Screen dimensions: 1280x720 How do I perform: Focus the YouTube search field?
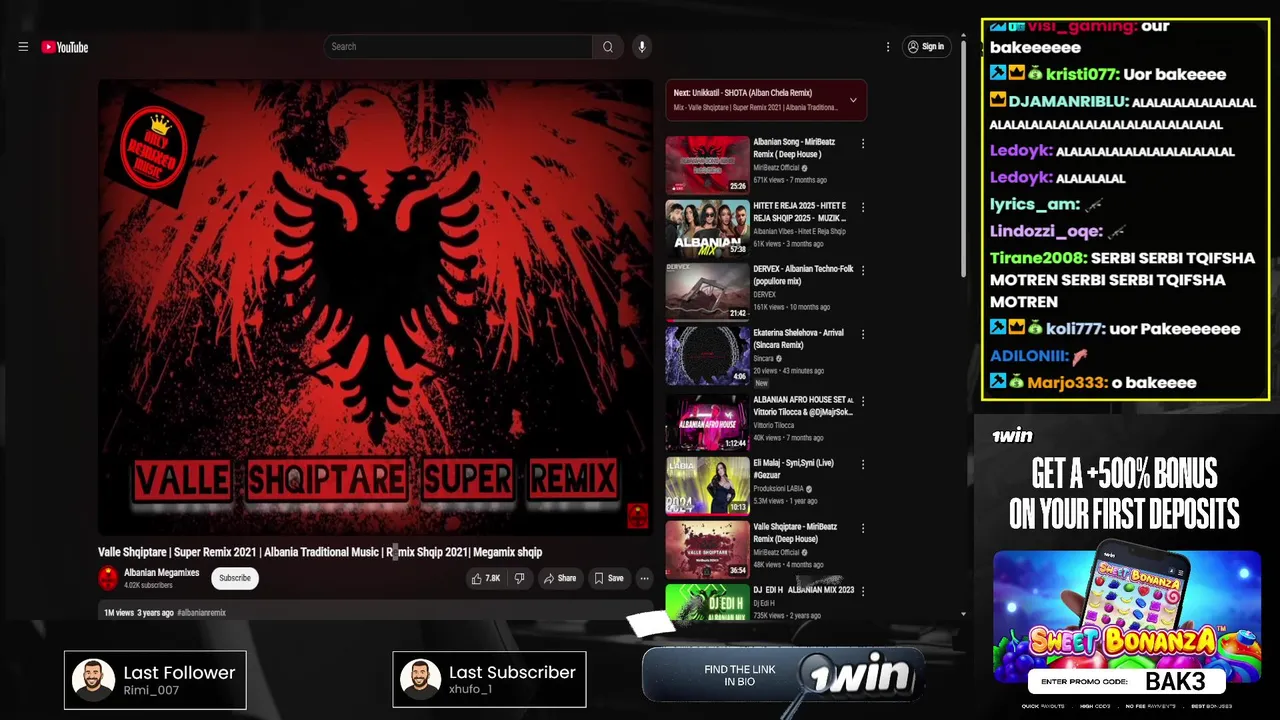pyautogui.click(x=458, y=47)
